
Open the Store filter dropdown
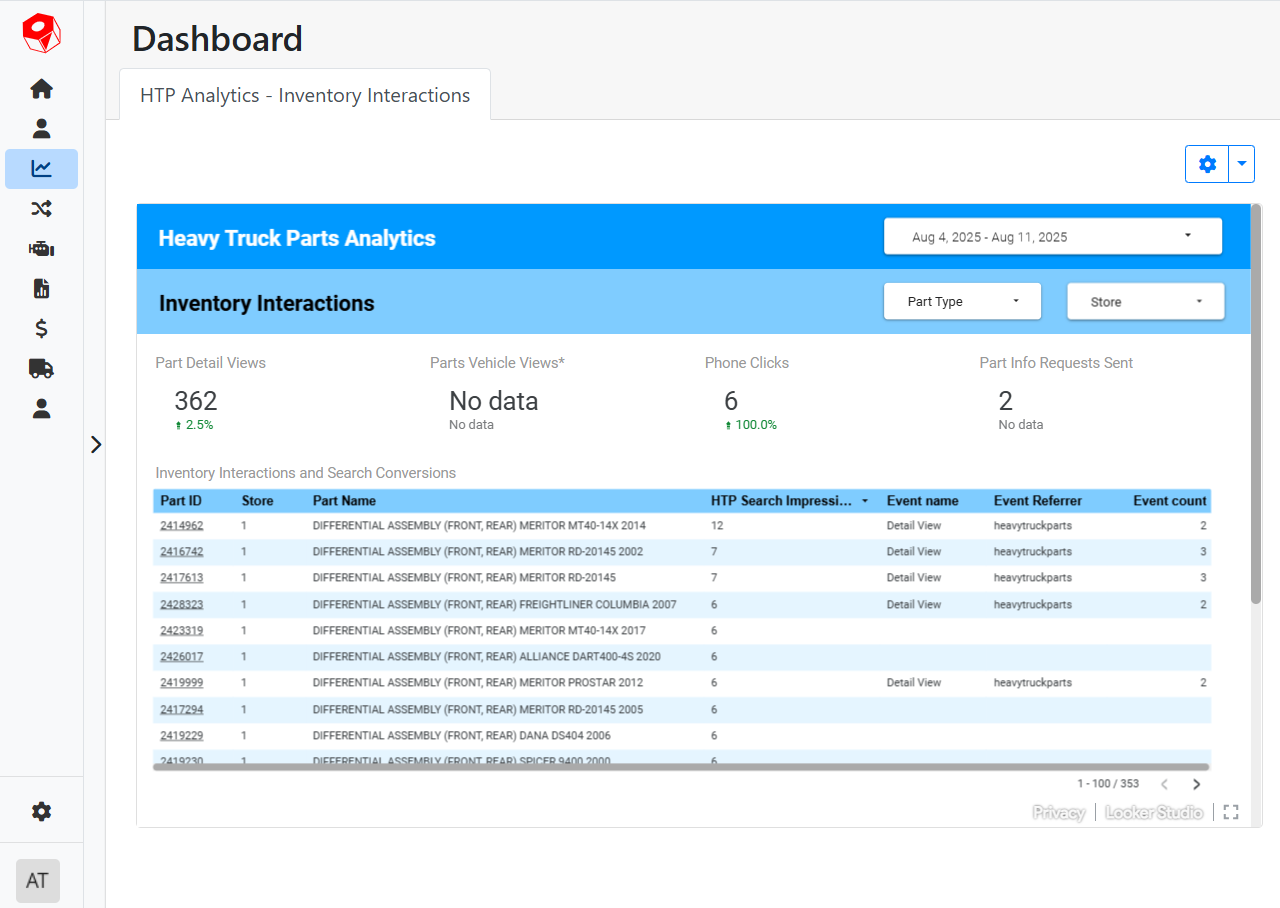coord(1145,301)
